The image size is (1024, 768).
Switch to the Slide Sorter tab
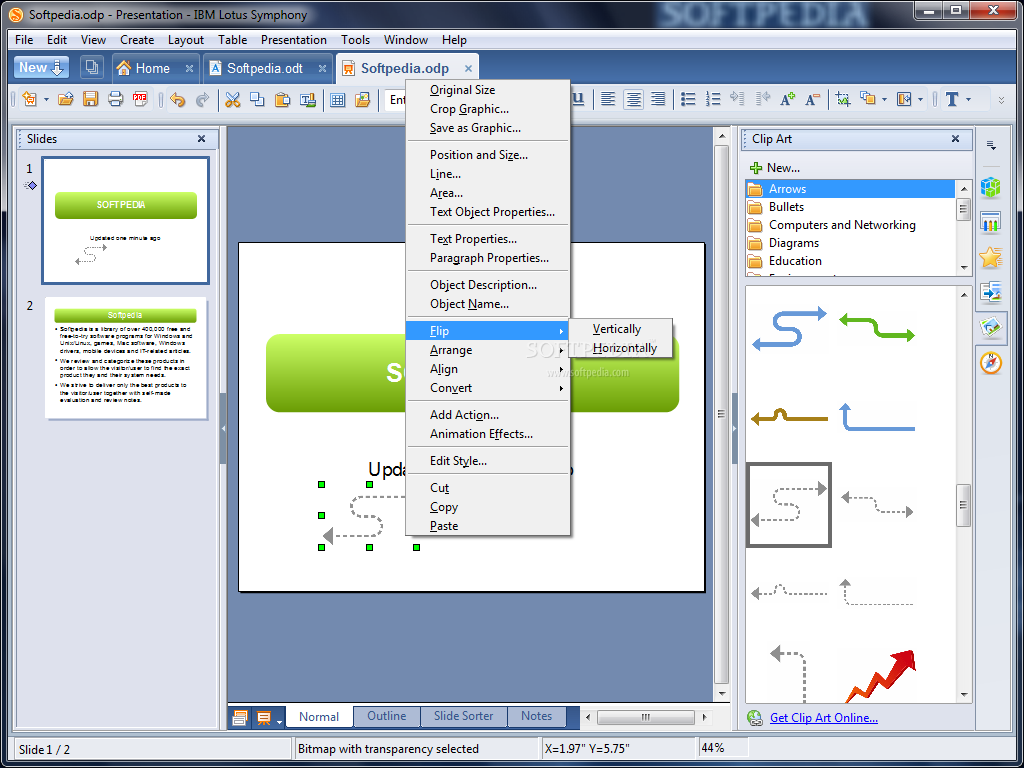pyautogui.click(x=464, y=716)
